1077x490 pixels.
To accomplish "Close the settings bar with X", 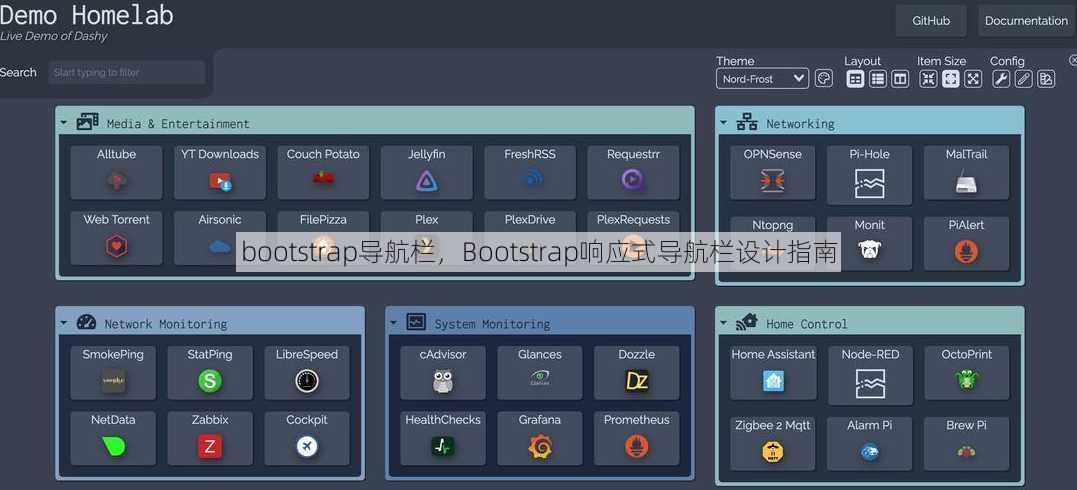I will tap(1073, 60).
